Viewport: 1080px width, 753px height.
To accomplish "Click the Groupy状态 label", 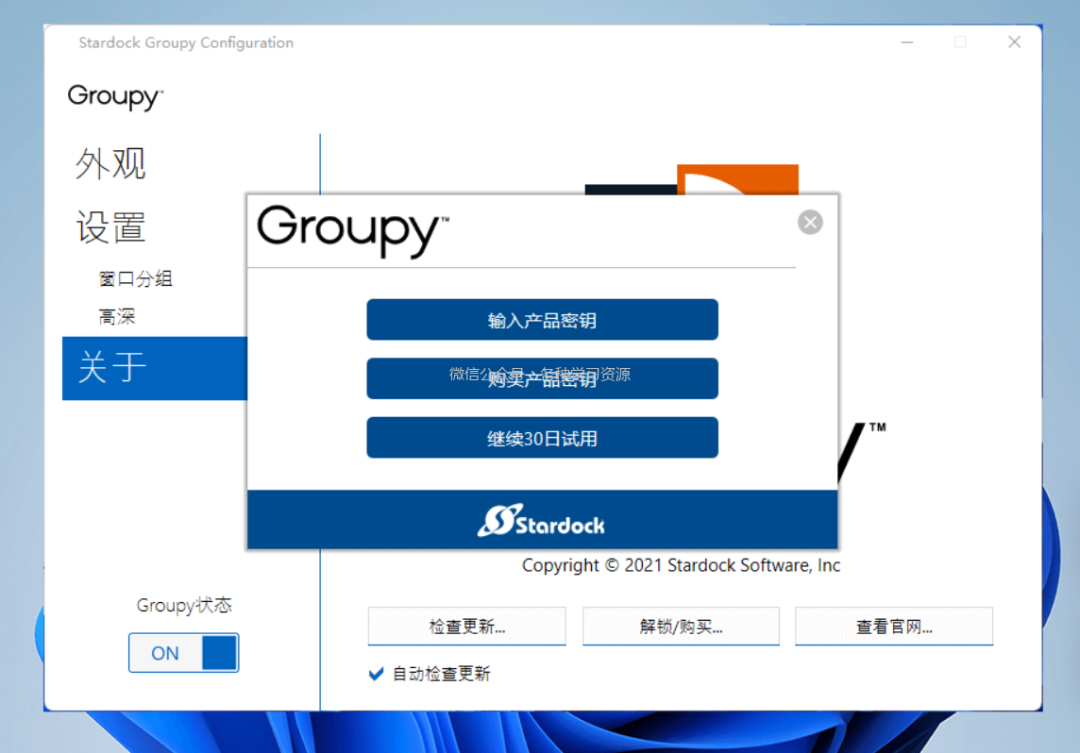I will [x=184, y=606].
